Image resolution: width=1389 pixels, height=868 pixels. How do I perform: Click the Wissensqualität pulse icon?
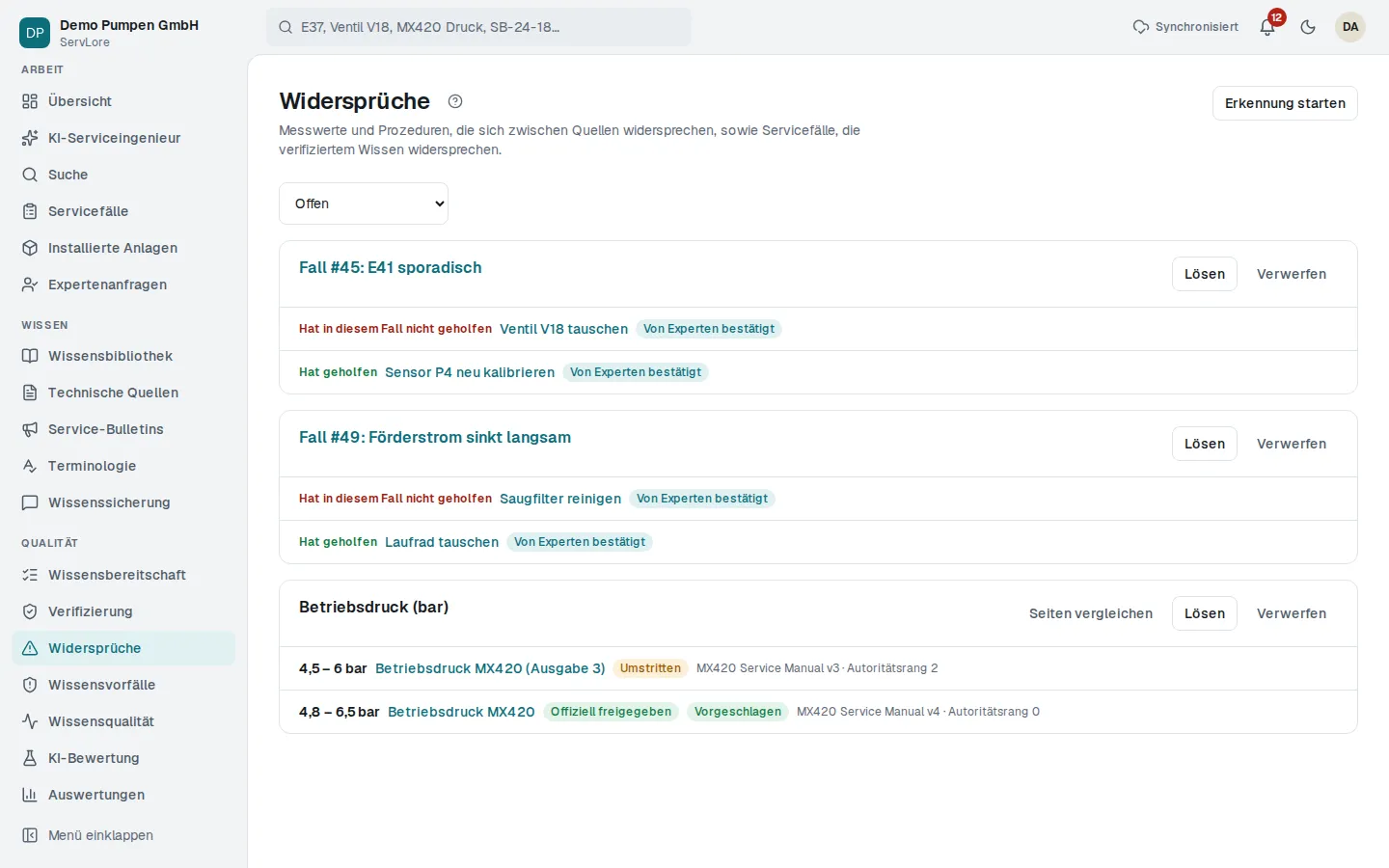[x=30, y=721]
